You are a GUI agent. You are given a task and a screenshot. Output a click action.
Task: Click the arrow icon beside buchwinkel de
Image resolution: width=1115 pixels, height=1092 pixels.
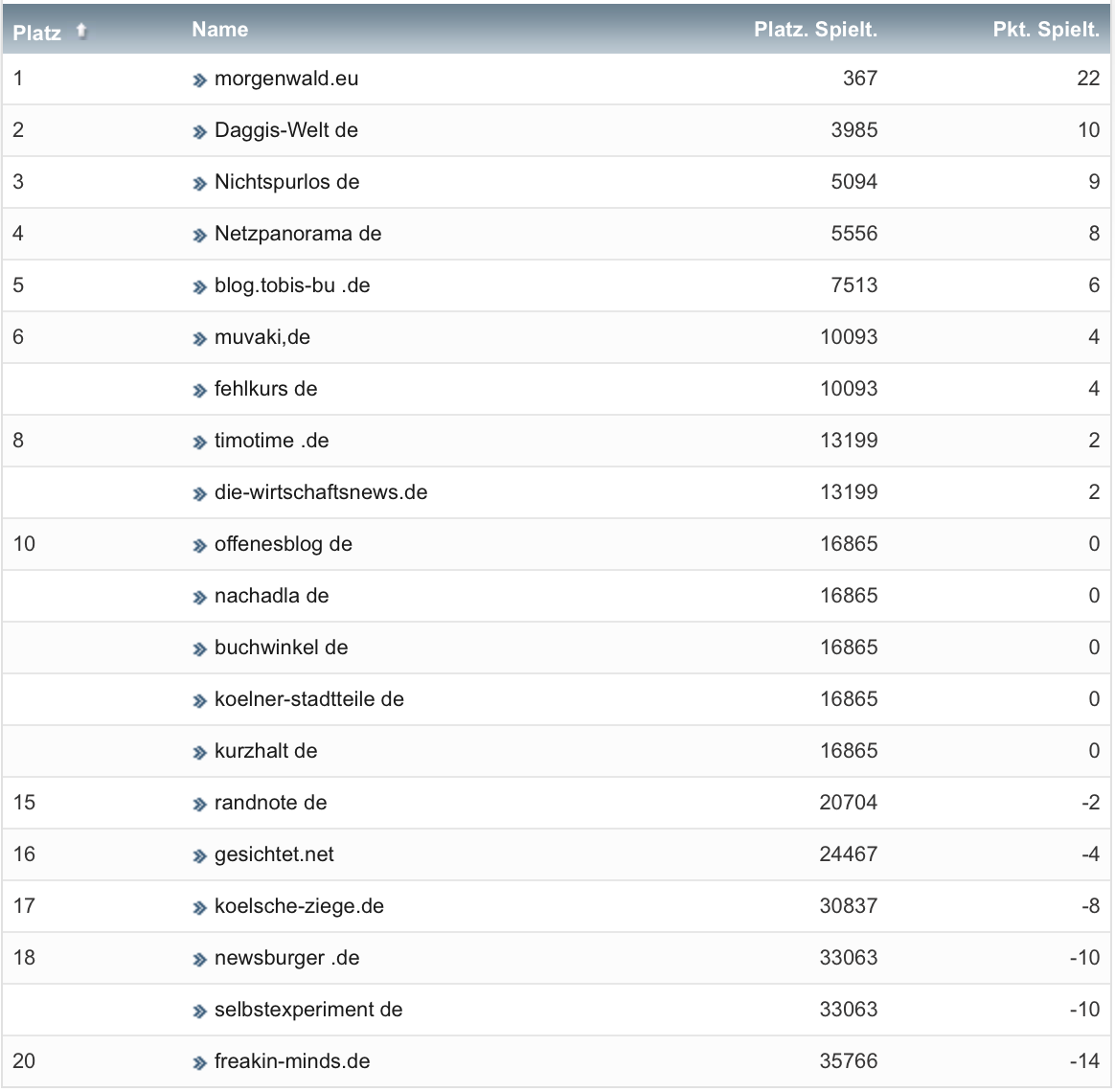199,649
